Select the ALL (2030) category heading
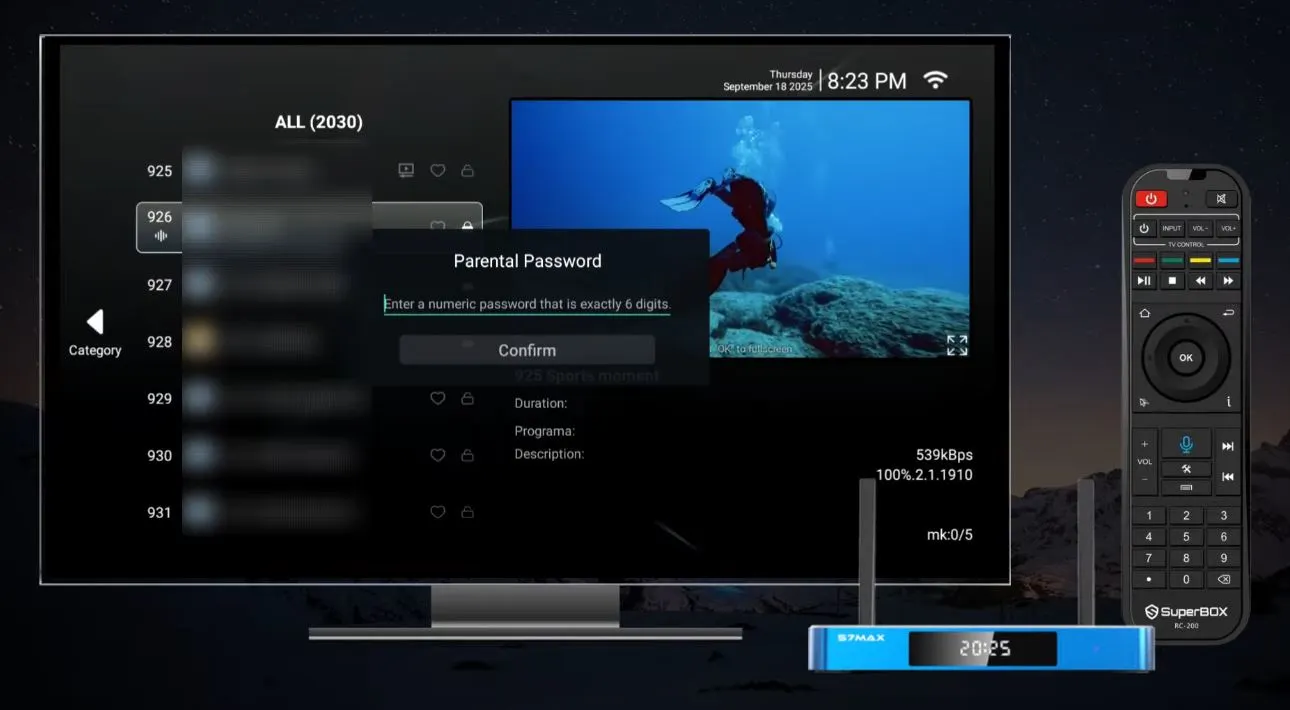Viewport: 1290px width, 710px height. pos(319,122)
